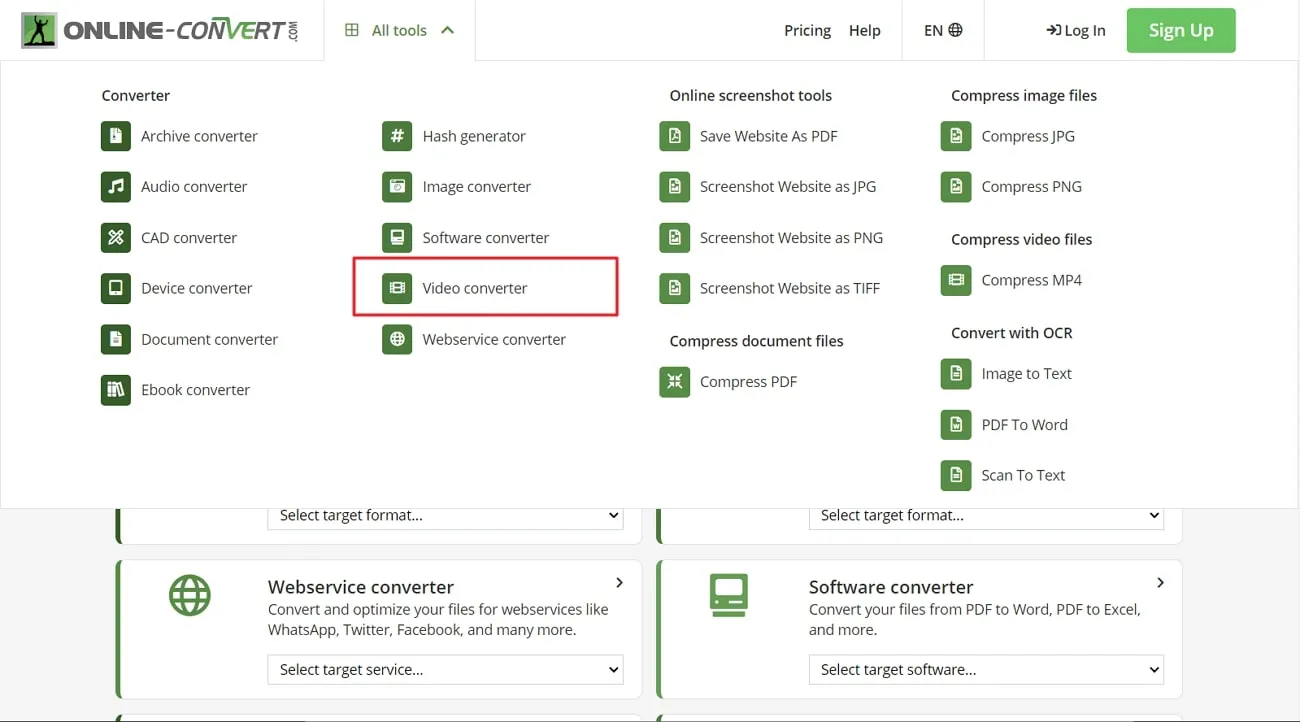Click the Ebook converter icon
The width and height of the screenshot is (1300, 722).
click(x=115, y=389)
